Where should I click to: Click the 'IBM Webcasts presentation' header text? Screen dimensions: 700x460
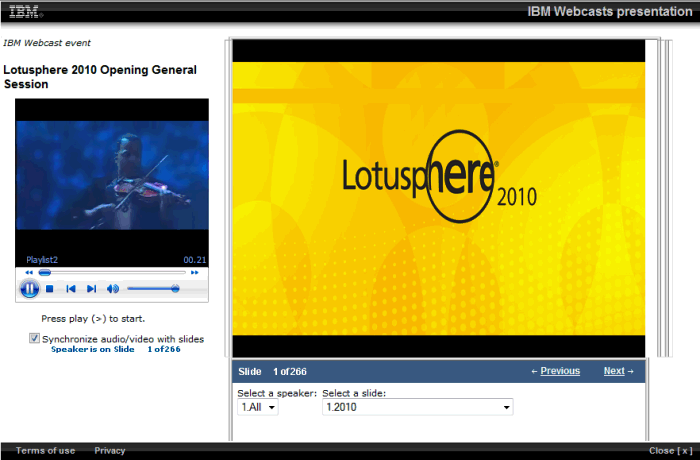[610, 12]
